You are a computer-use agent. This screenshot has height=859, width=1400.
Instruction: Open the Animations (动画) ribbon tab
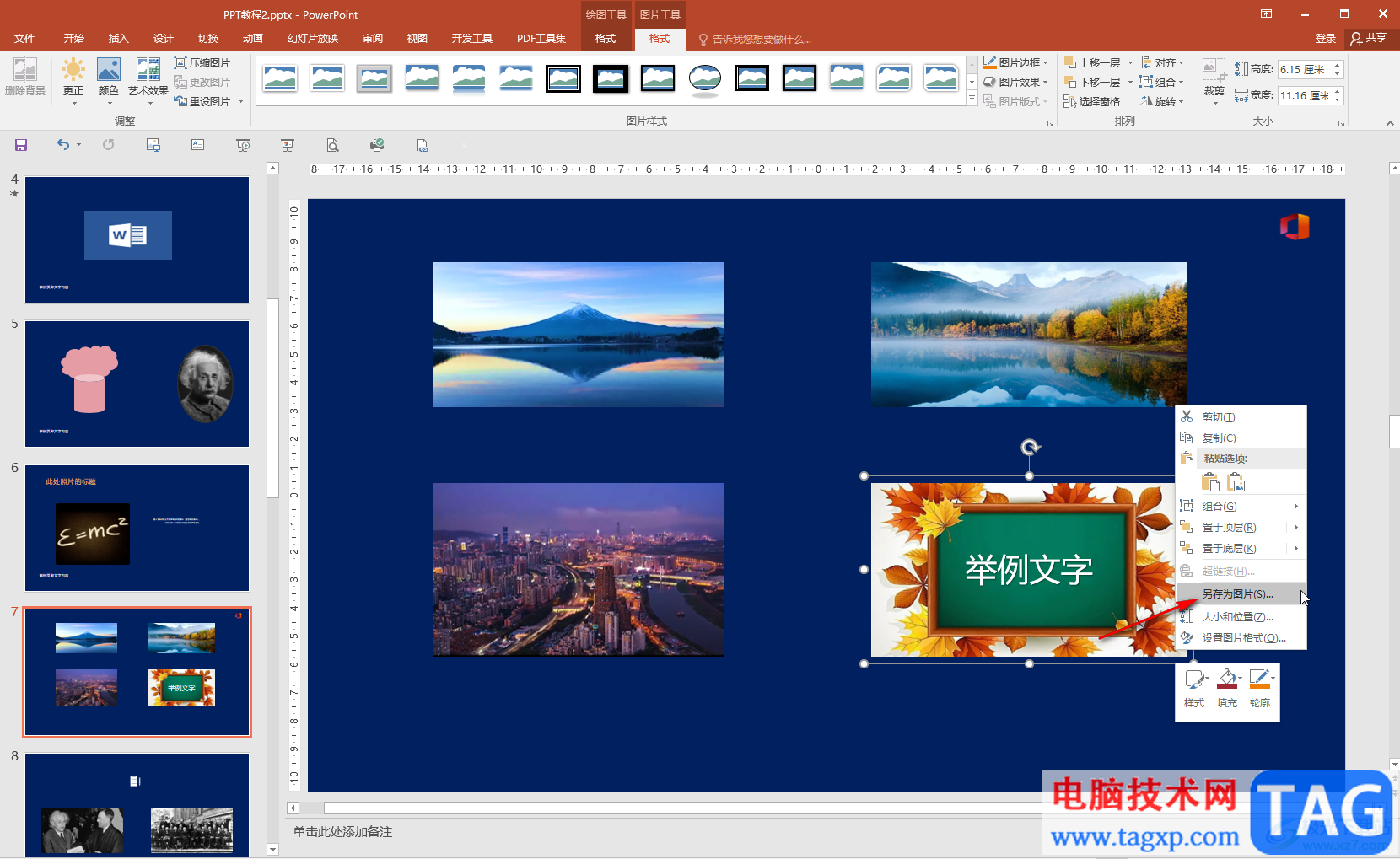[252, 39]
